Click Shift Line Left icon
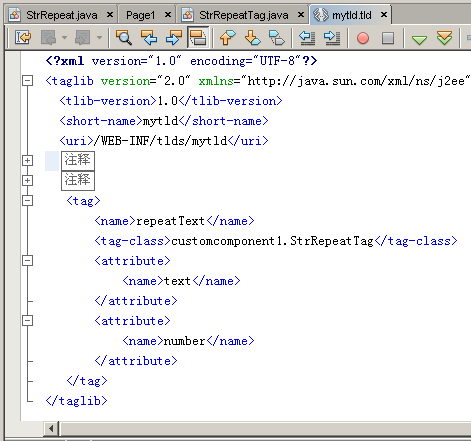Image resolution: width=471 pixels, height=441 pixels. [307, 37]
